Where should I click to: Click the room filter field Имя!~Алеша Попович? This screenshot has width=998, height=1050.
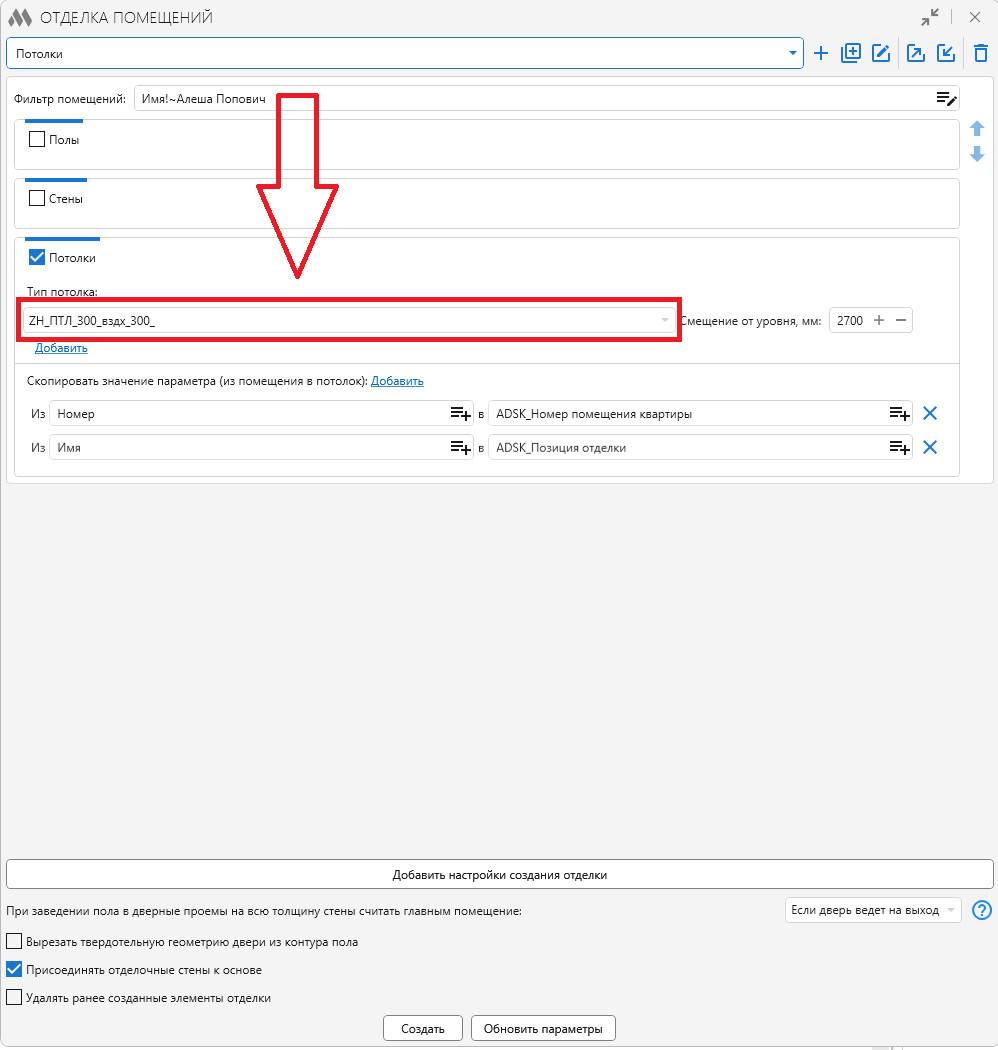pos(547,99)
